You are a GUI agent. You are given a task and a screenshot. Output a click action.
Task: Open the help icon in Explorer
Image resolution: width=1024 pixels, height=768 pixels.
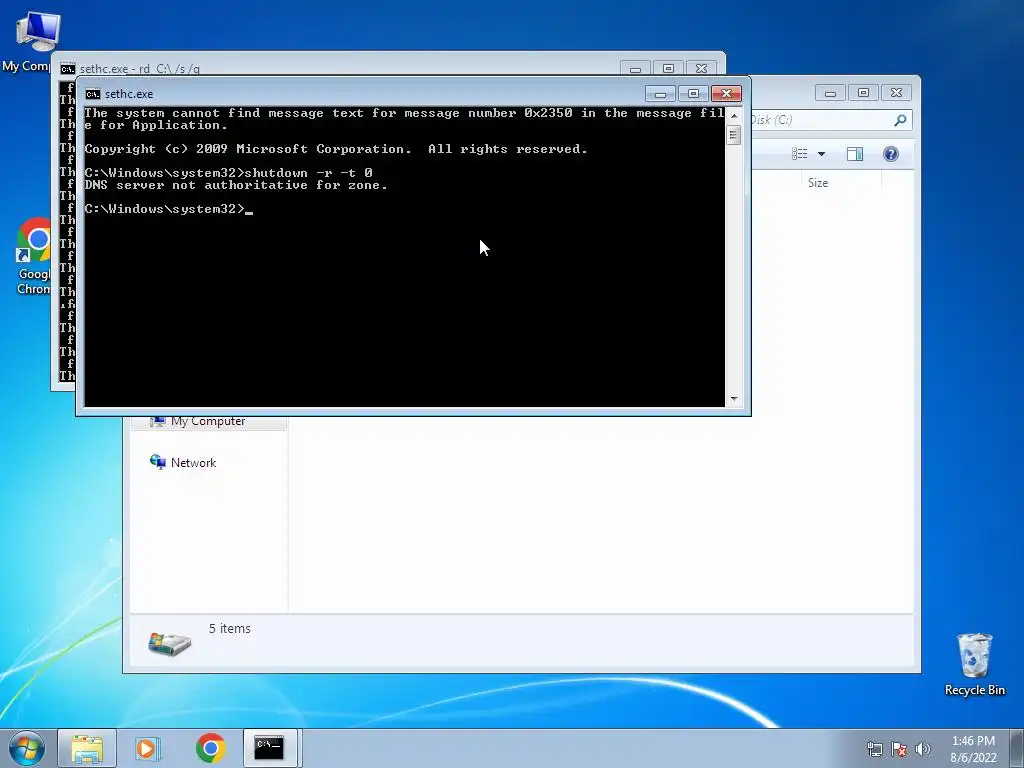point(890,154)
